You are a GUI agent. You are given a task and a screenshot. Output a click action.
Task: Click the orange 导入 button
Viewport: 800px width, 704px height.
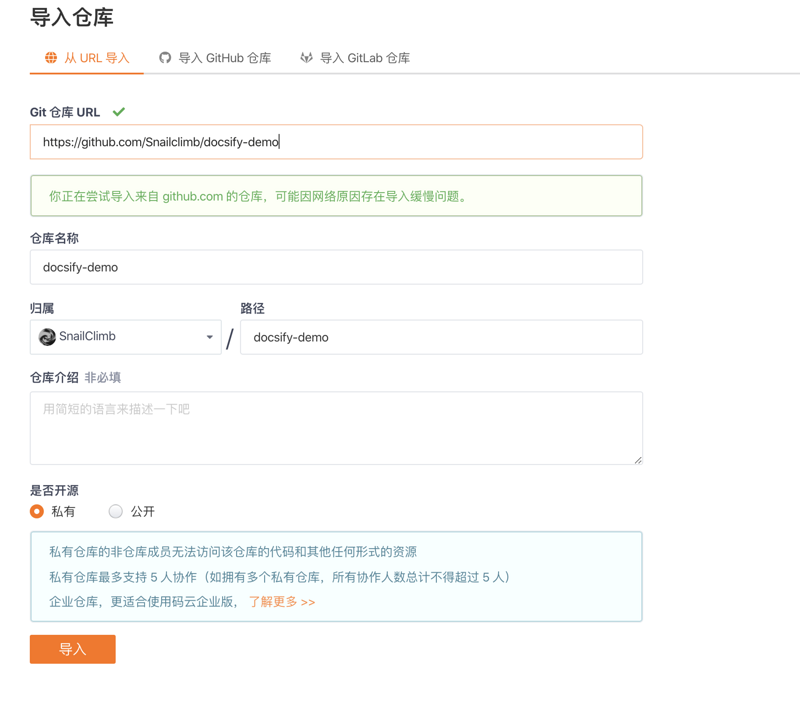click(72, 648)
